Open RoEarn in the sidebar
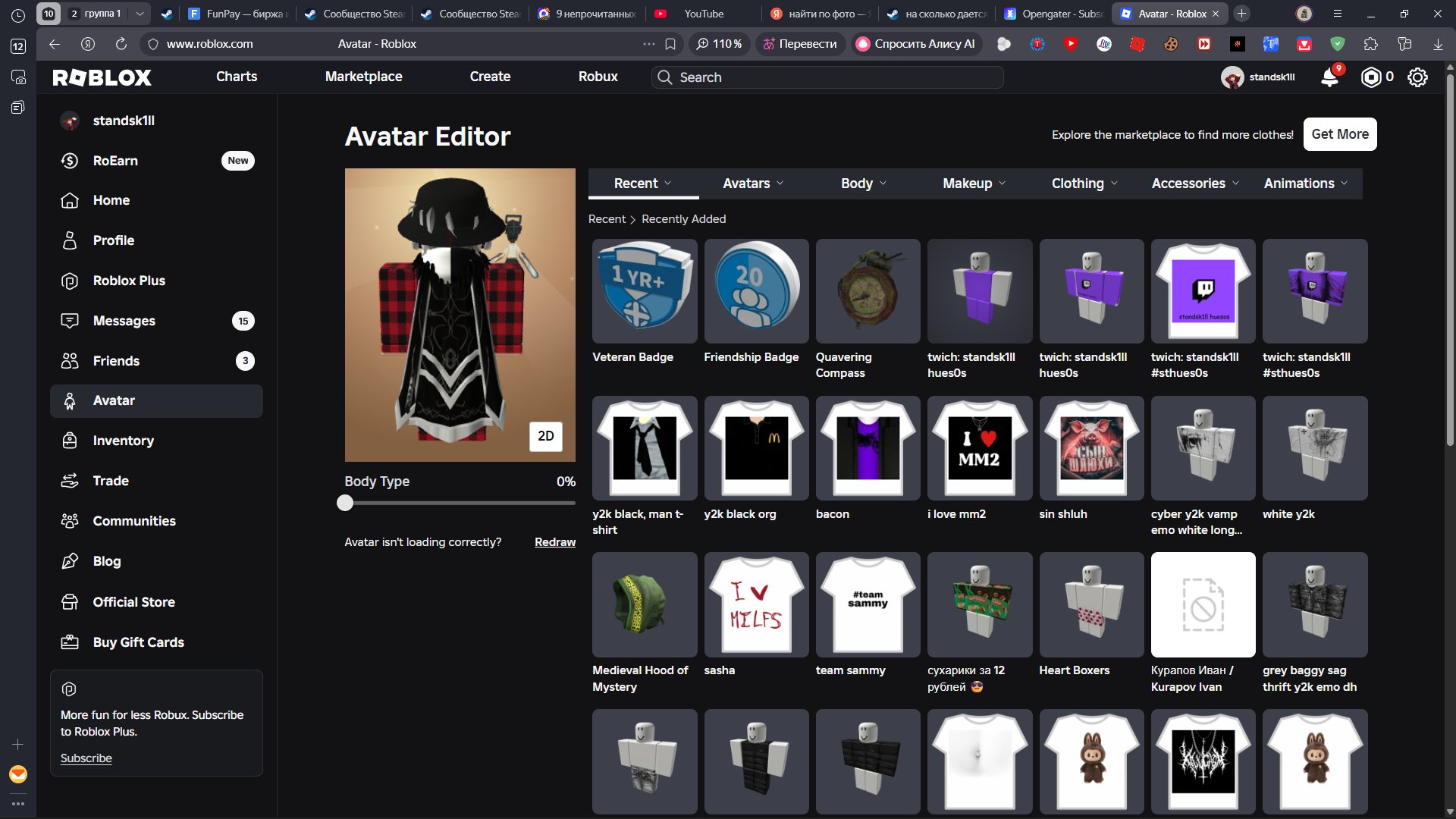Viewport: 1456px width, 819px height. 156,160
